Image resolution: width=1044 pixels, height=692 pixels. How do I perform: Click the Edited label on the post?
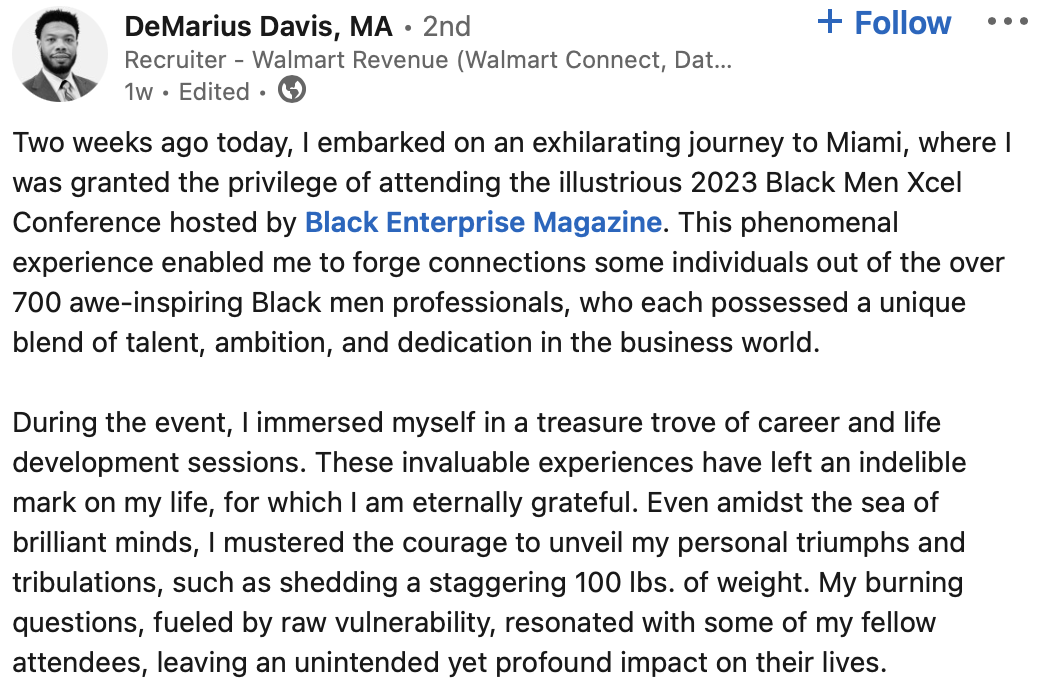coord(214,92)
